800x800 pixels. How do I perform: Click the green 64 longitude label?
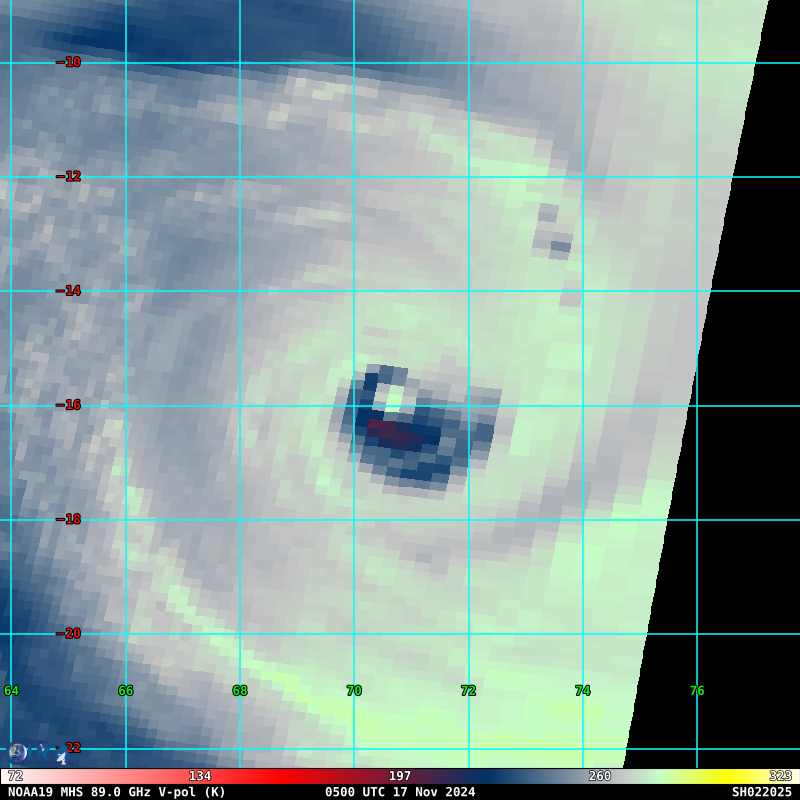pyautogui.click(x=11, y=691)
